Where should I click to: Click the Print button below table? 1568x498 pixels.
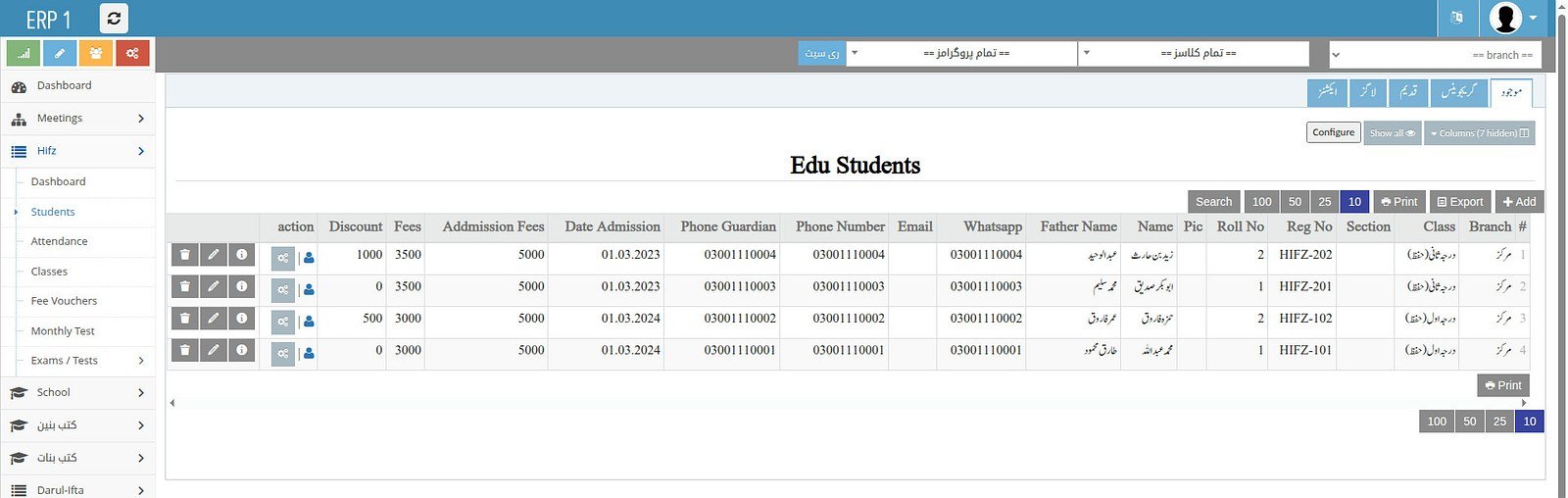click(x=1503, y=386)
